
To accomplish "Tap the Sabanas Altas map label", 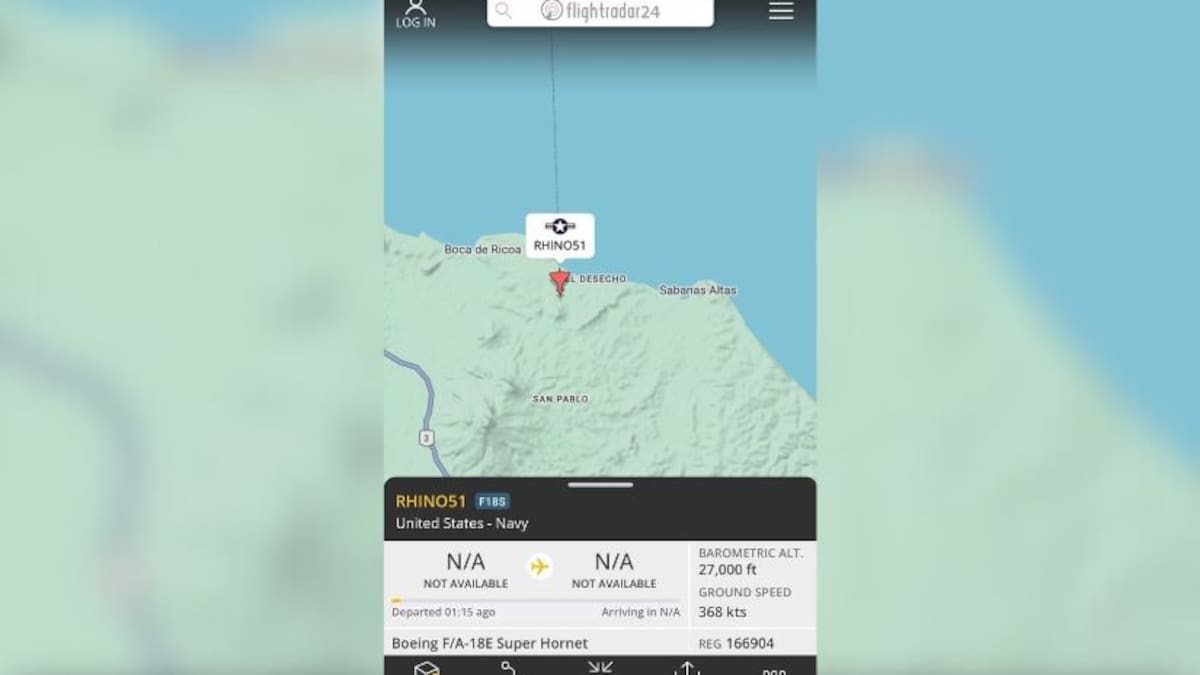I will point(698,290).
